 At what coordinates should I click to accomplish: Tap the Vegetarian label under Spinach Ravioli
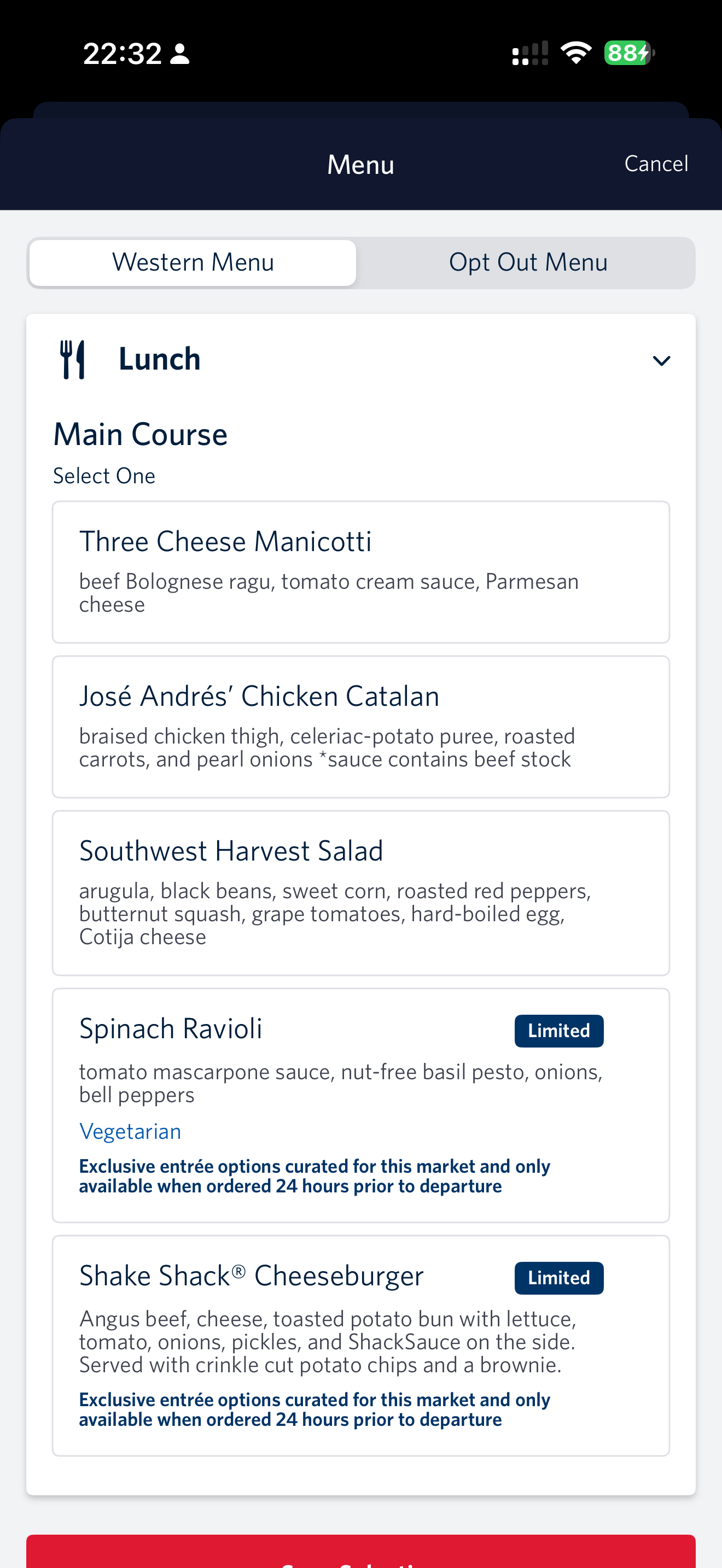[130, 1131]
